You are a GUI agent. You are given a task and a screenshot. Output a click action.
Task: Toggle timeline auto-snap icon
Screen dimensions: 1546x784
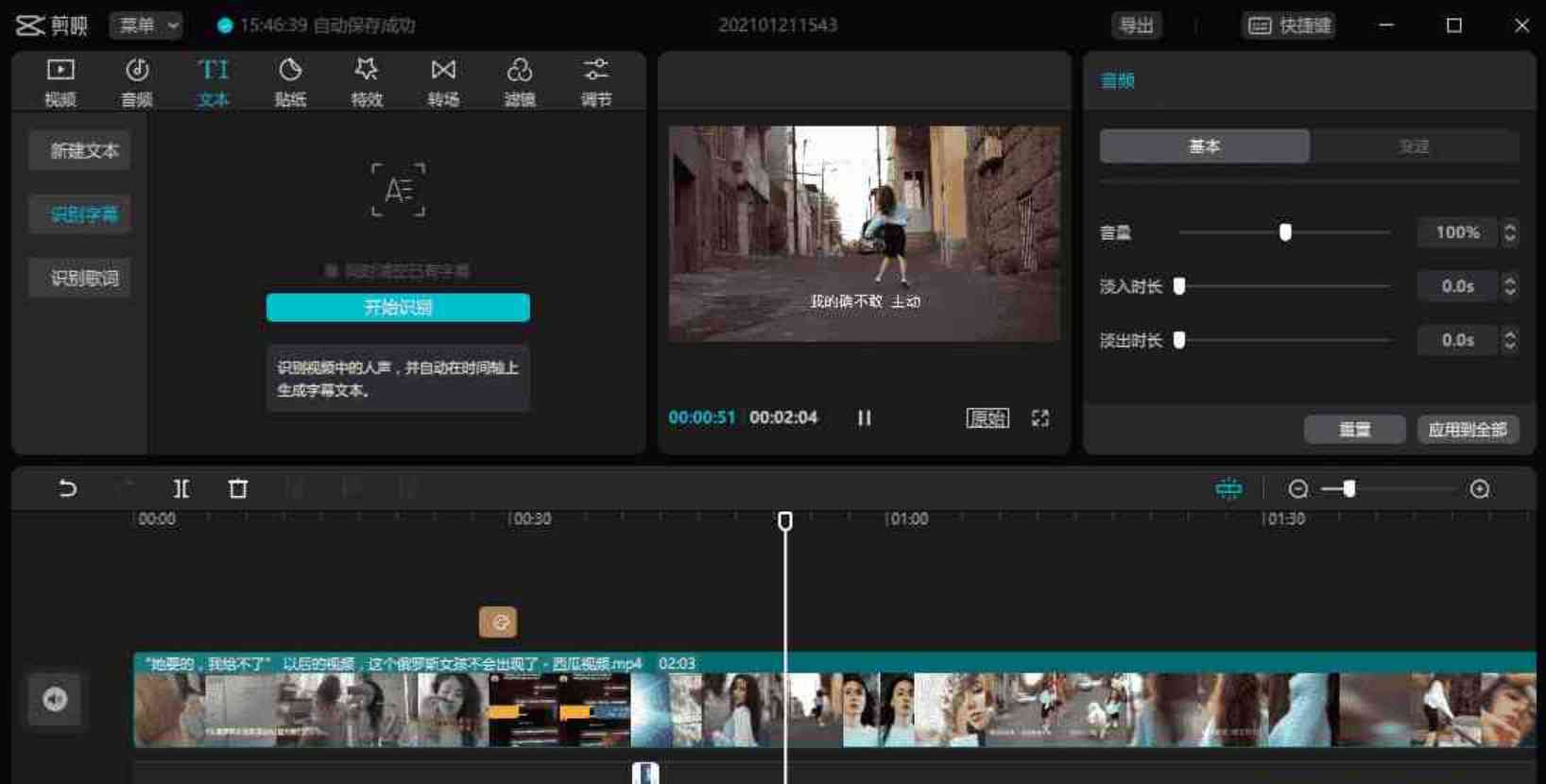point(1228,488)
